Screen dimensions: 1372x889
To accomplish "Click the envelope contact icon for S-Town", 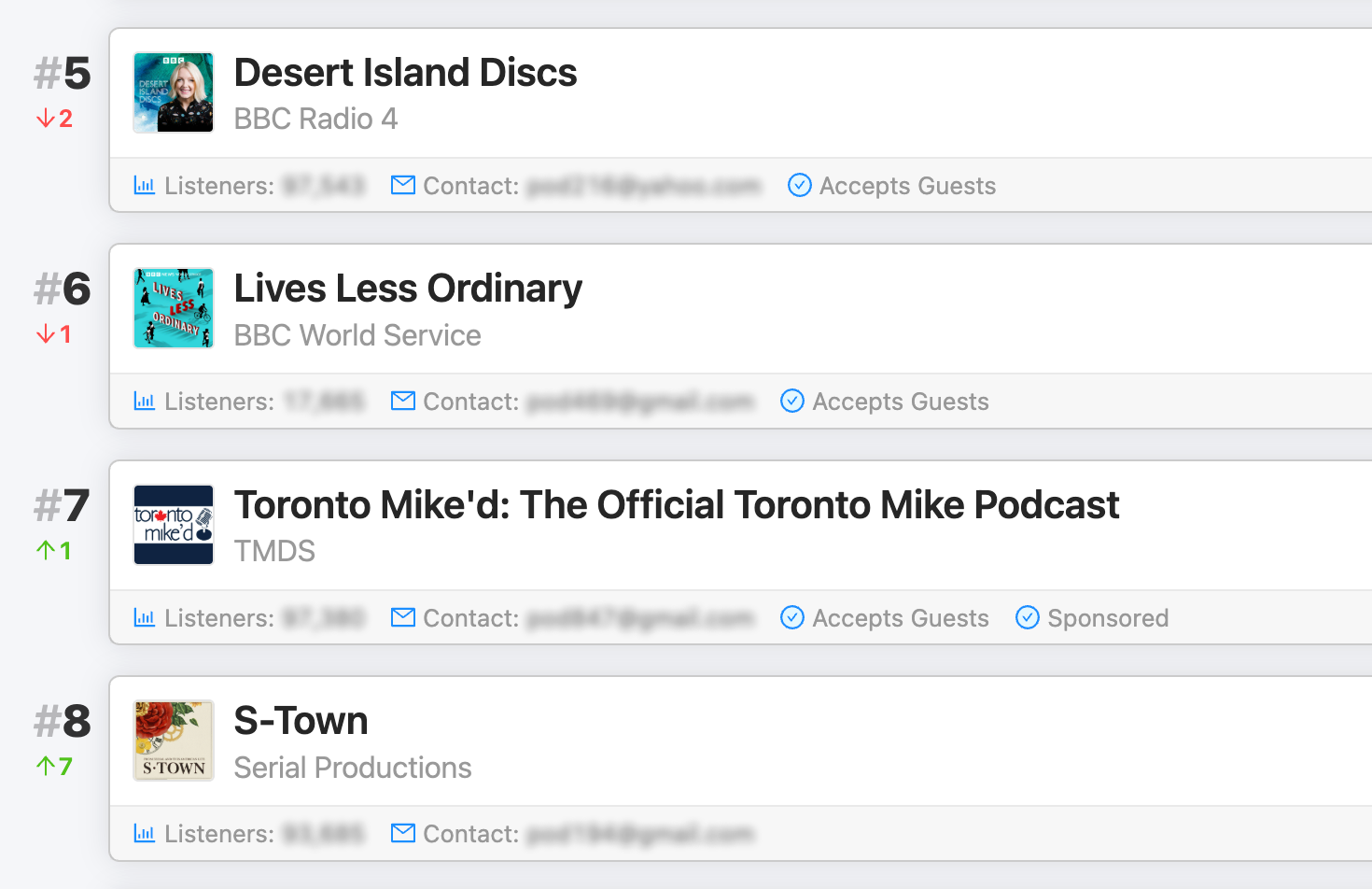I will (403, 833).
